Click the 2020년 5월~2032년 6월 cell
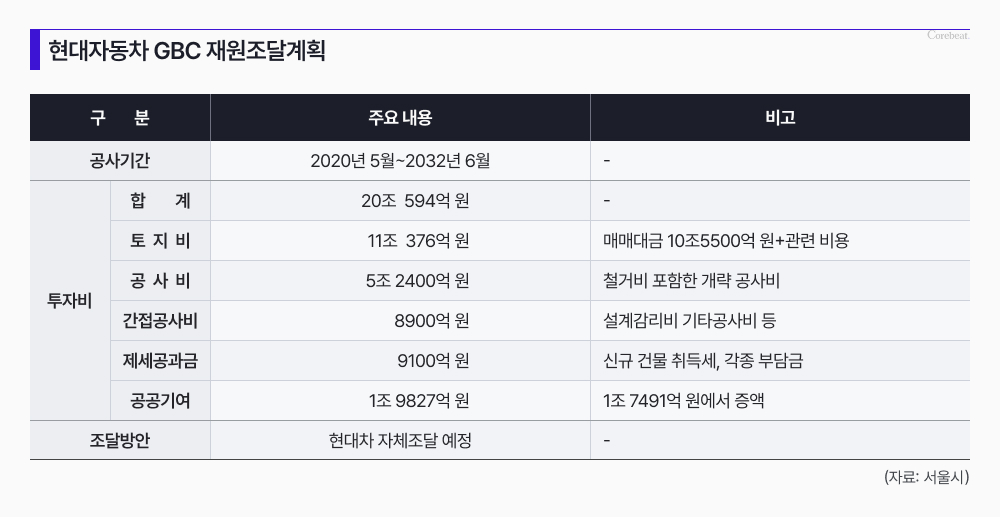This screenshot has width=1000, height=517. (x=400, y=160)
